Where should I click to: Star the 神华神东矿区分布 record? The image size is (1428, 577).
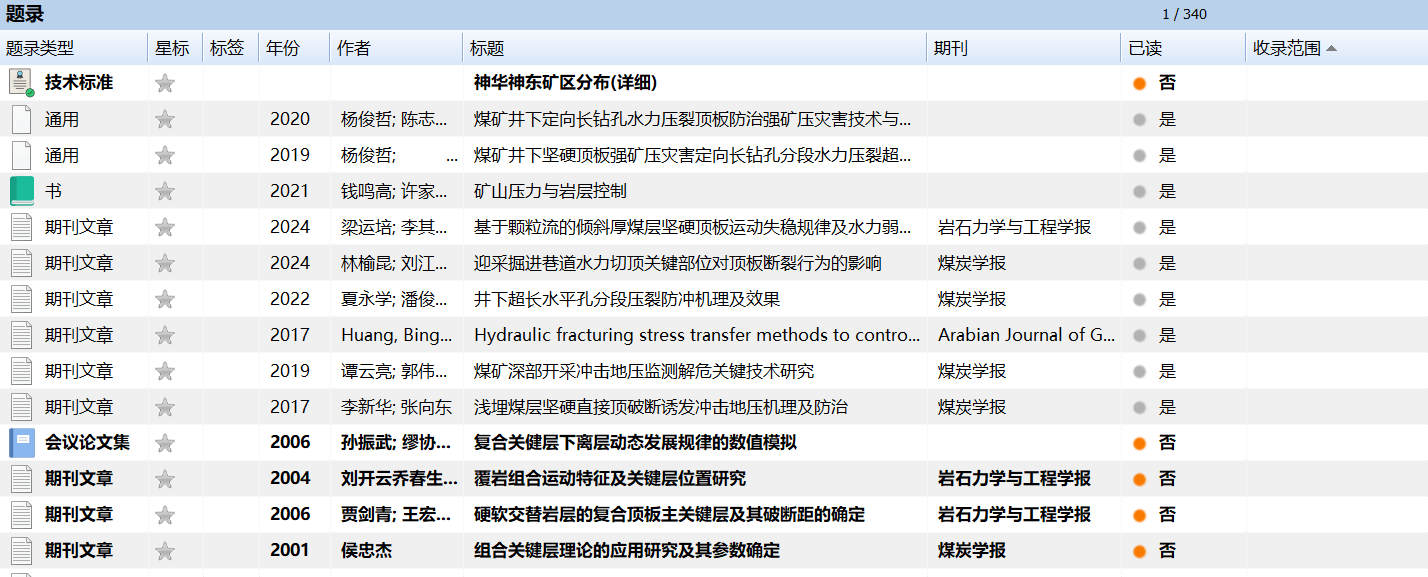pyautogui.click(x=165, y=83)
